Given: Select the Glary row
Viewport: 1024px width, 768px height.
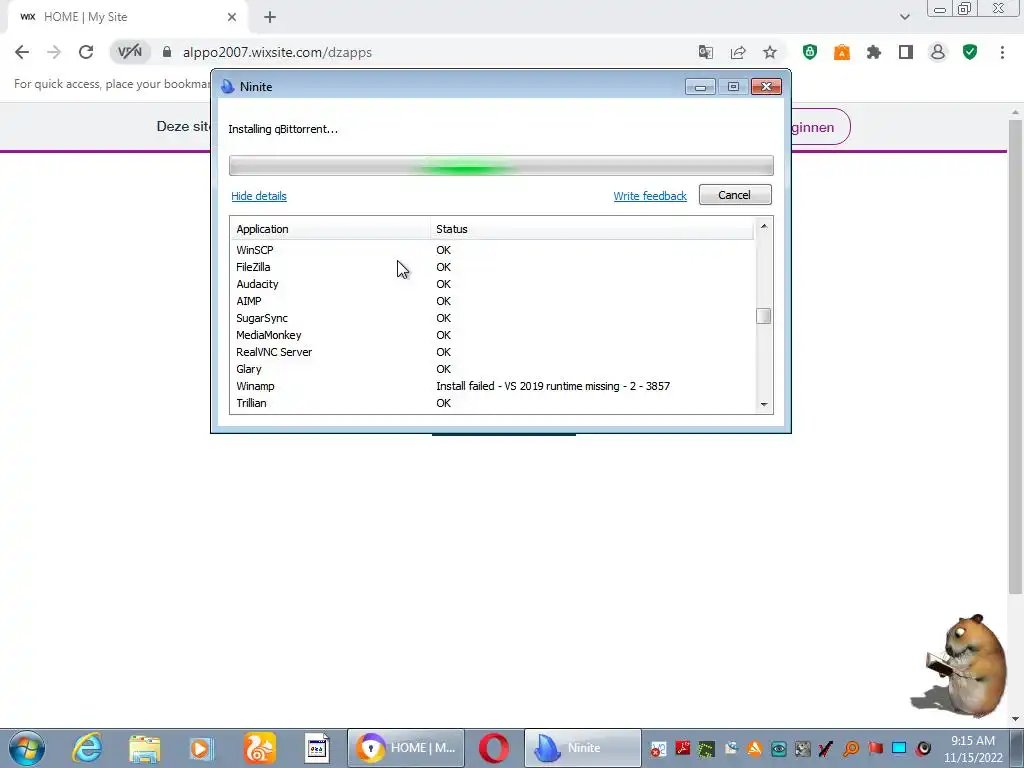Looking at the screenshot, I should [x=492, y=369].
